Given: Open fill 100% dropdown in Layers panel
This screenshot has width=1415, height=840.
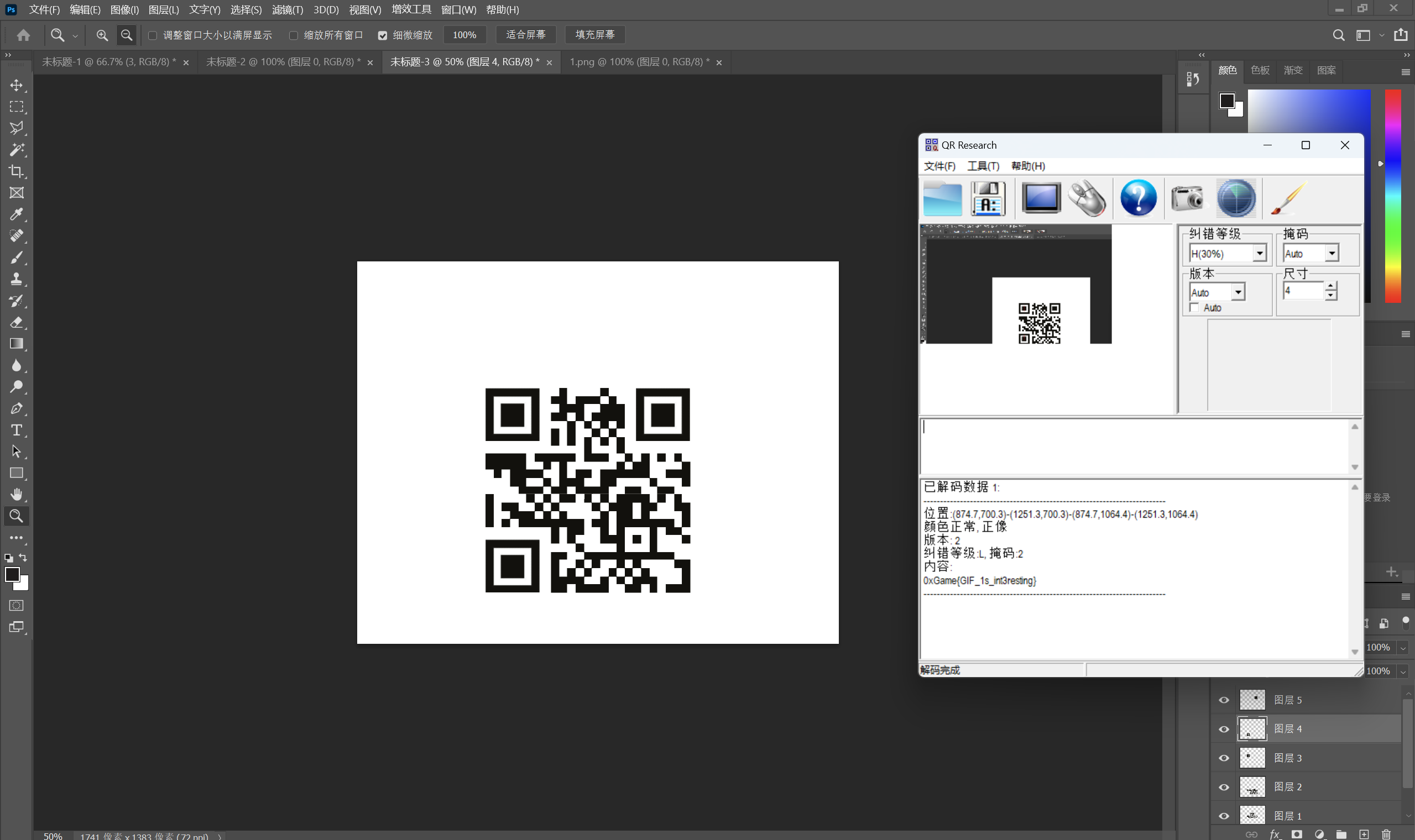Looking at the screenshot, I should (1403, 671).
